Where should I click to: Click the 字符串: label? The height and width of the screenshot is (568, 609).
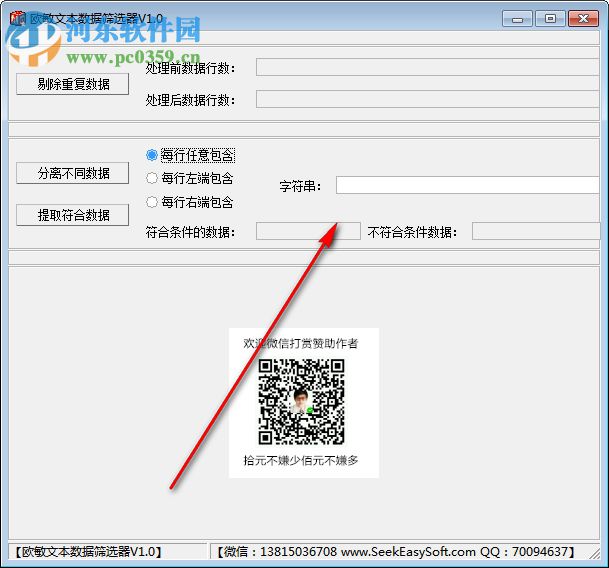click(300, 186)
